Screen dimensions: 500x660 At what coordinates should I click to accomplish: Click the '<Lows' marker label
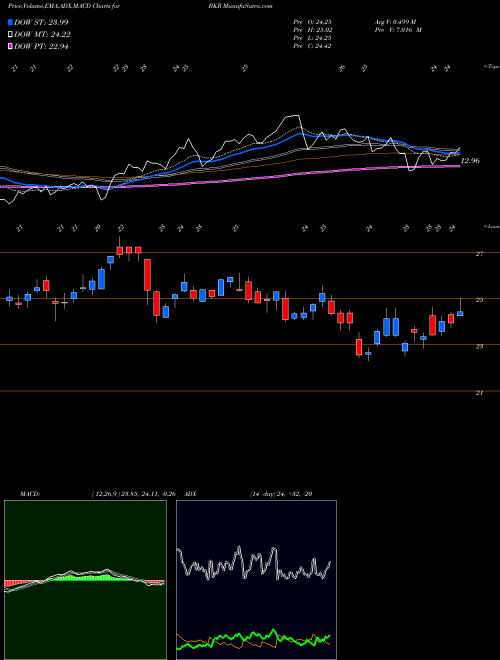pos(491,226)
